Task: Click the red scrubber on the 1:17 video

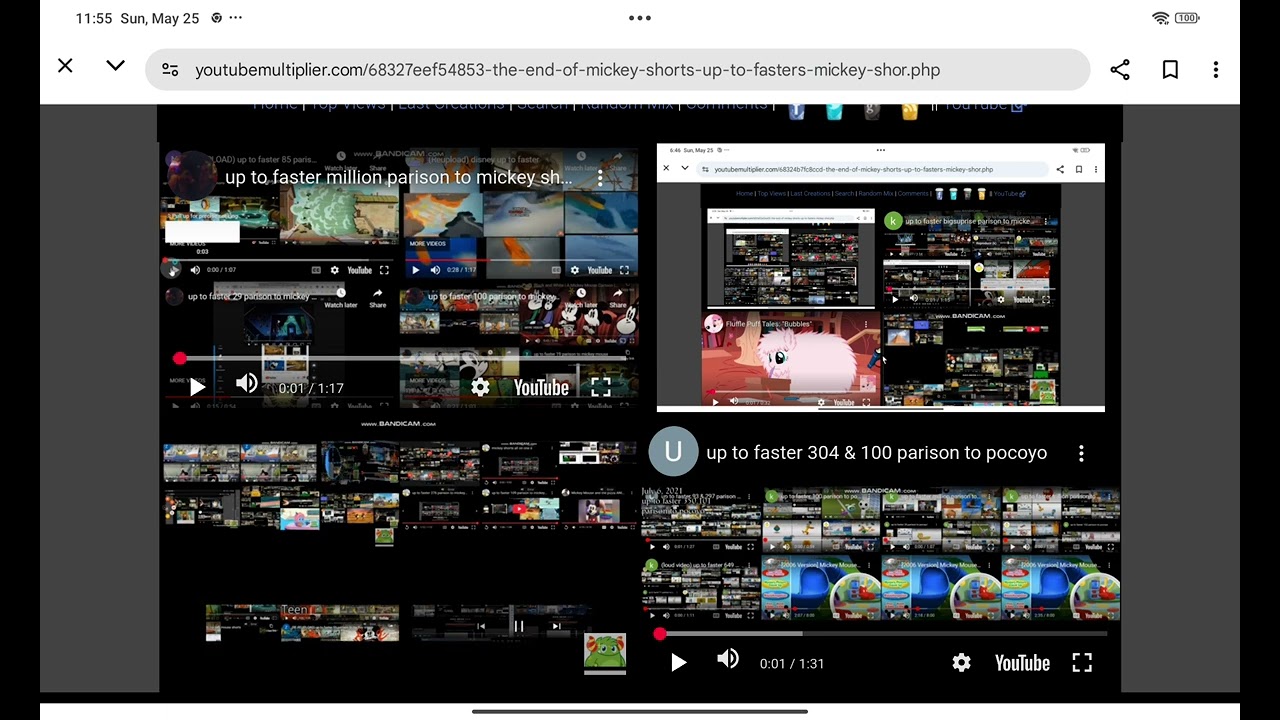Action: click(179, 358)
